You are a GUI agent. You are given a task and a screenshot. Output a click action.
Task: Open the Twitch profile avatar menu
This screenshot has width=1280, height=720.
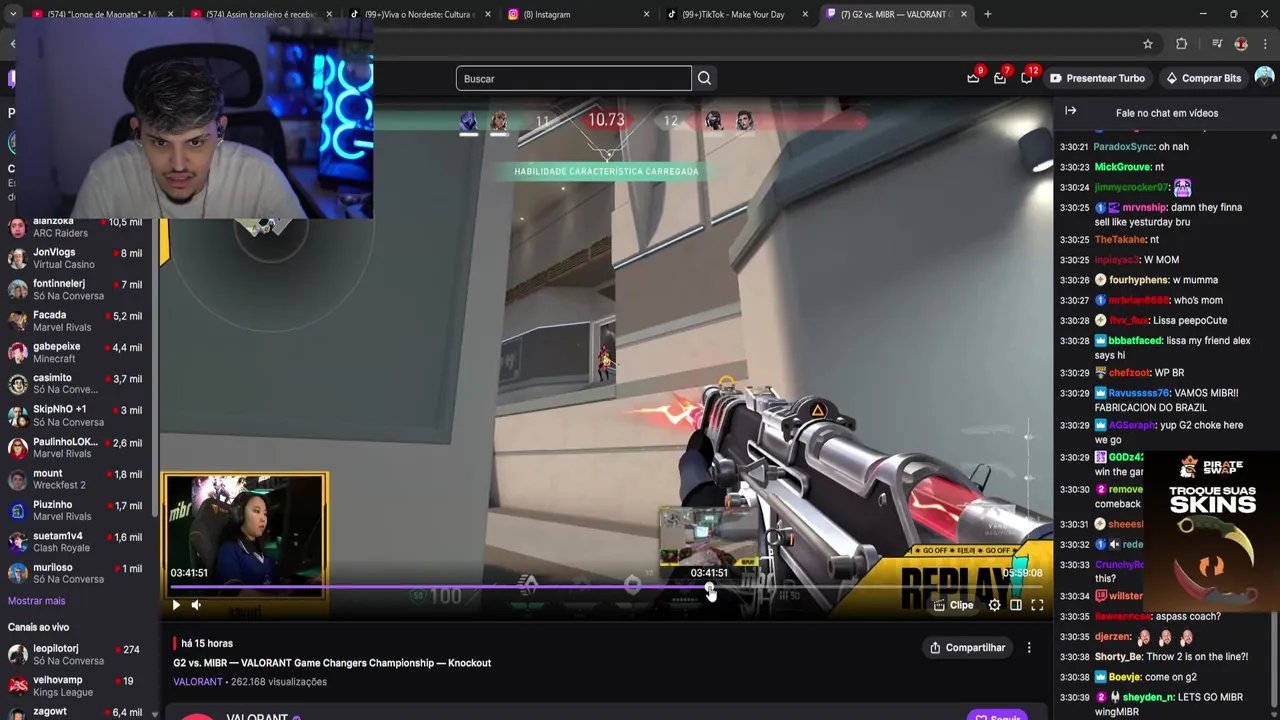tap(1264, 77)
